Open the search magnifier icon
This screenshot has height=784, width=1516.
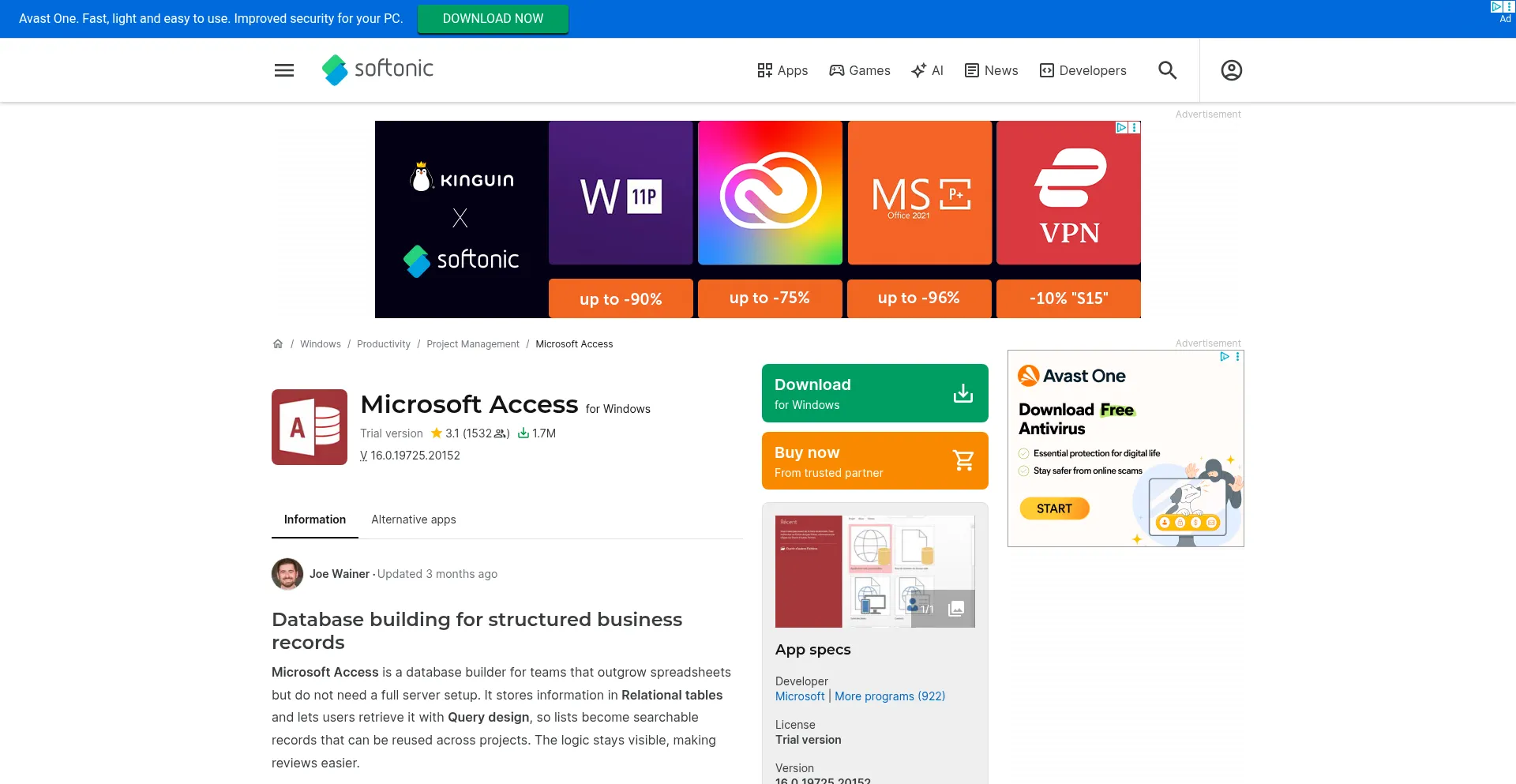(x=1167, y=70)
